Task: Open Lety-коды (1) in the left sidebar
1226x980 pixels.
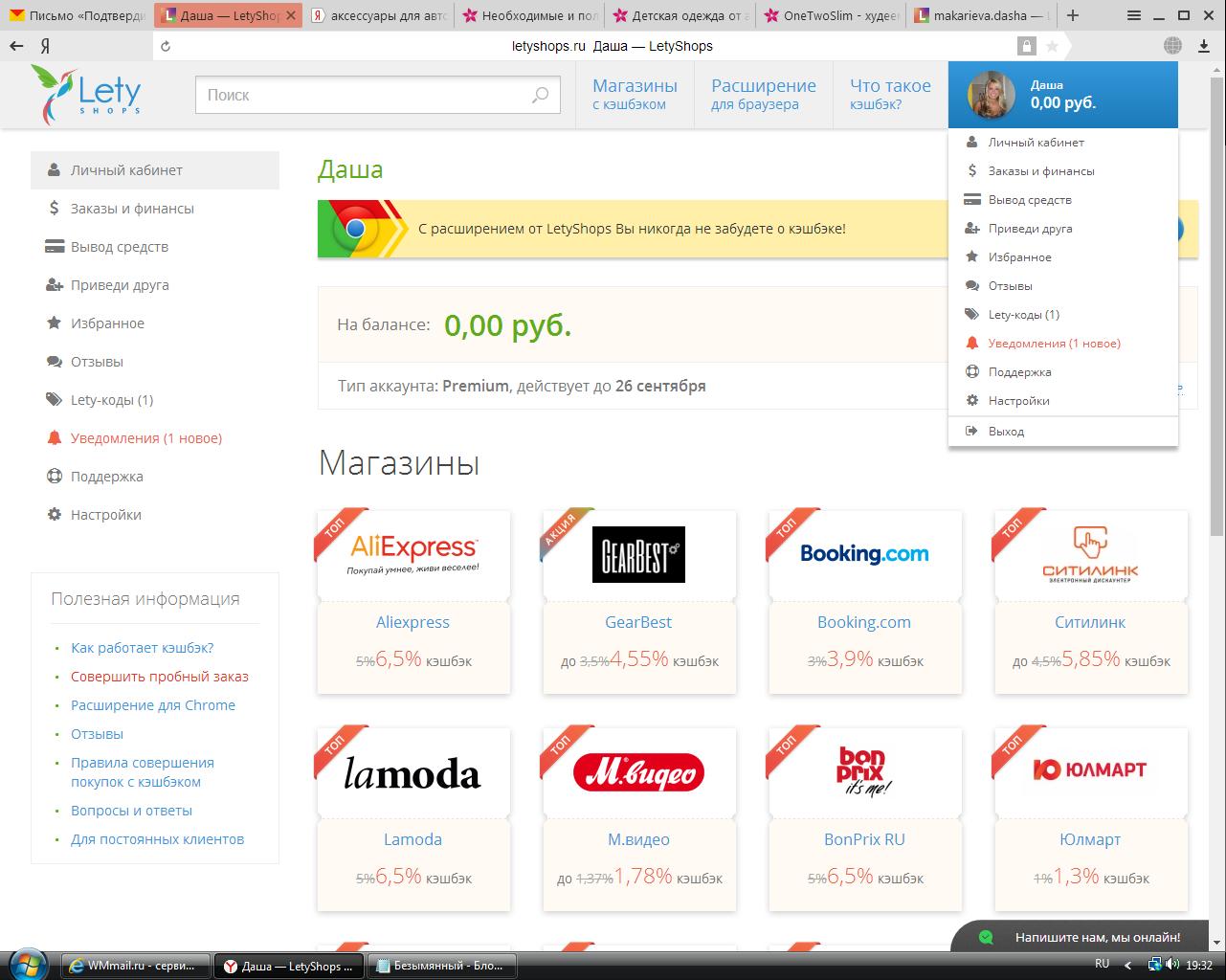Action: [155, 400]
